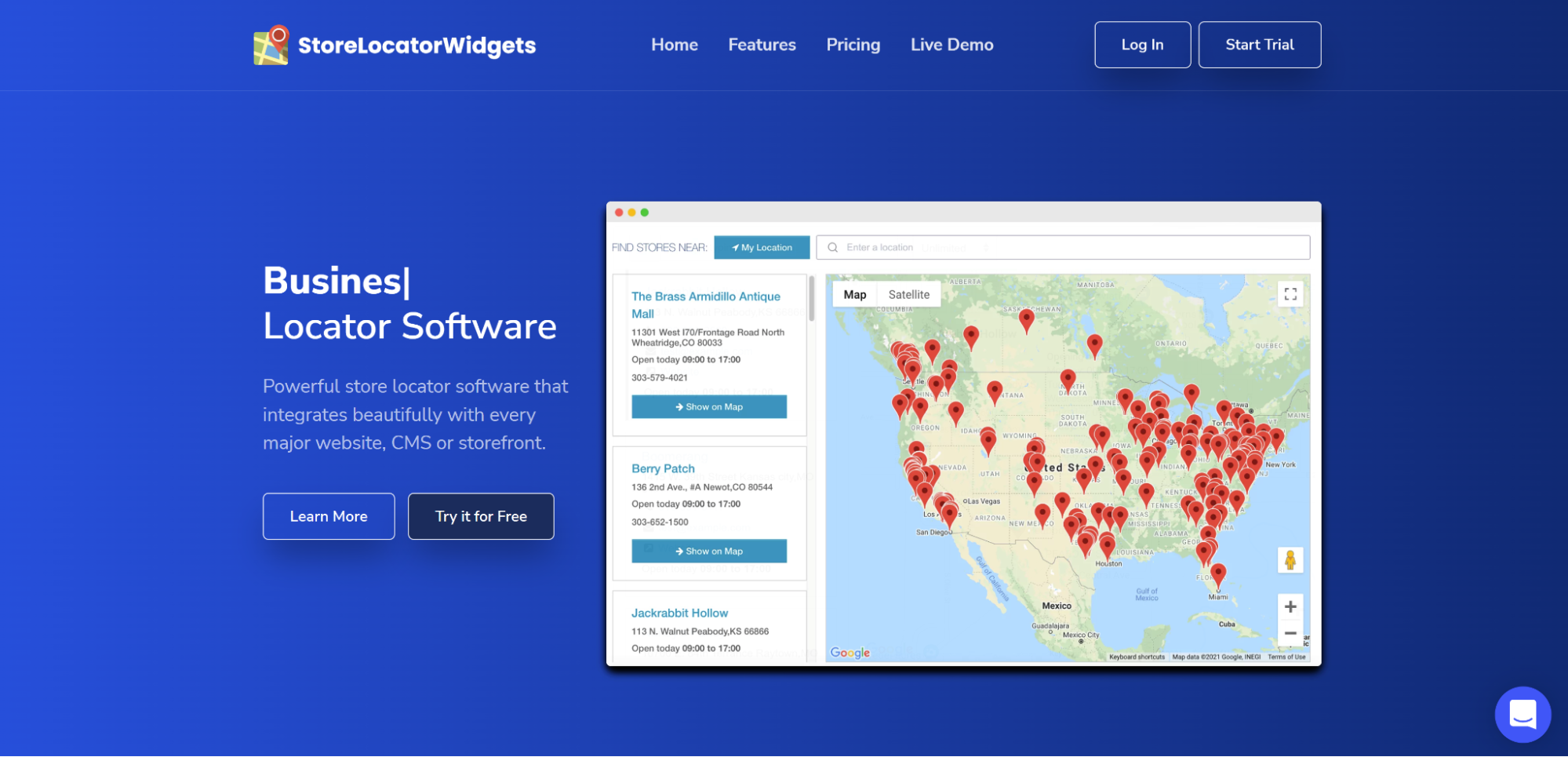Click the store list scrollbar

812,298
